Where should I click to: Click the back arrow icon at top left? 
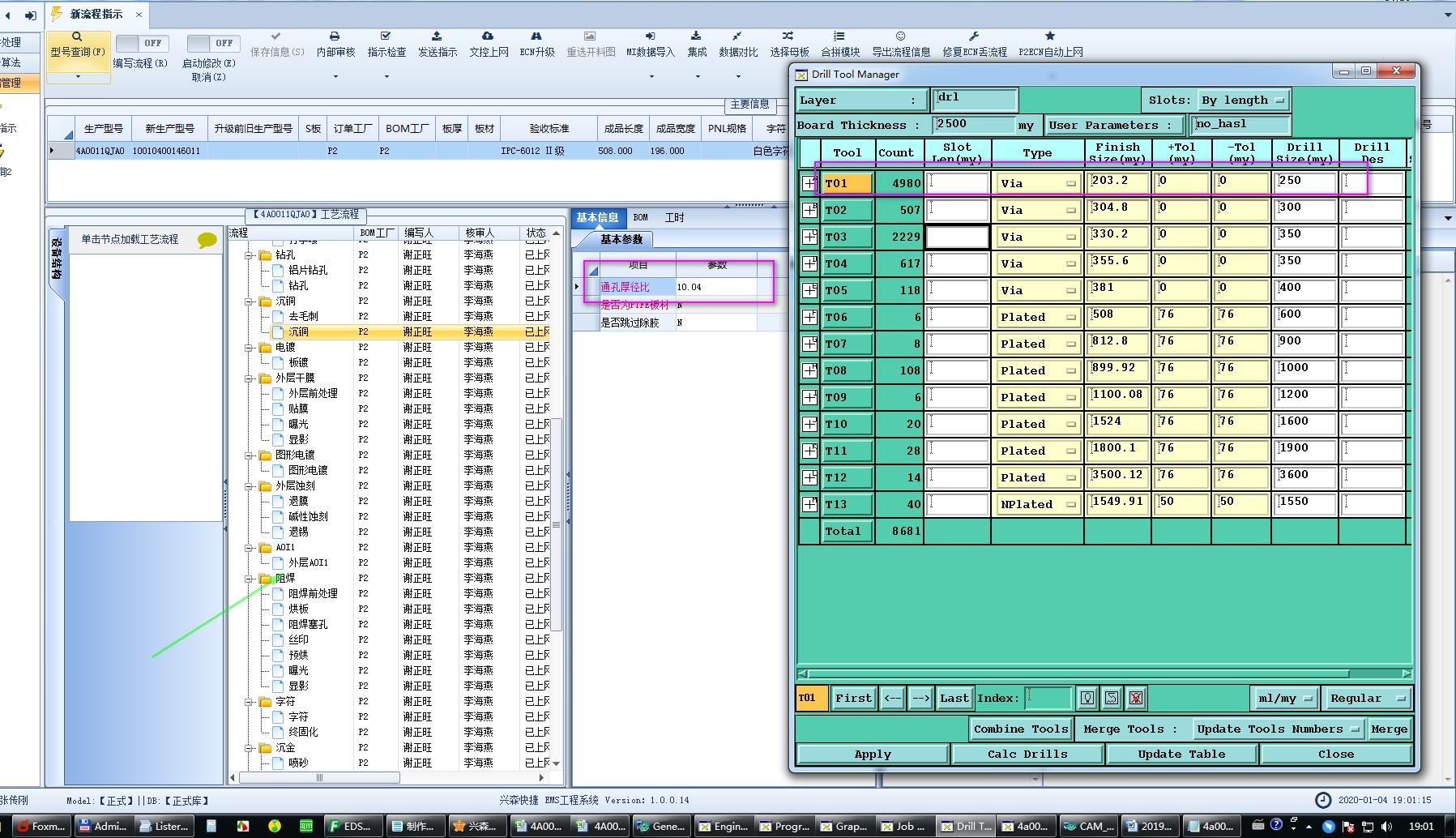coord(8,15)
